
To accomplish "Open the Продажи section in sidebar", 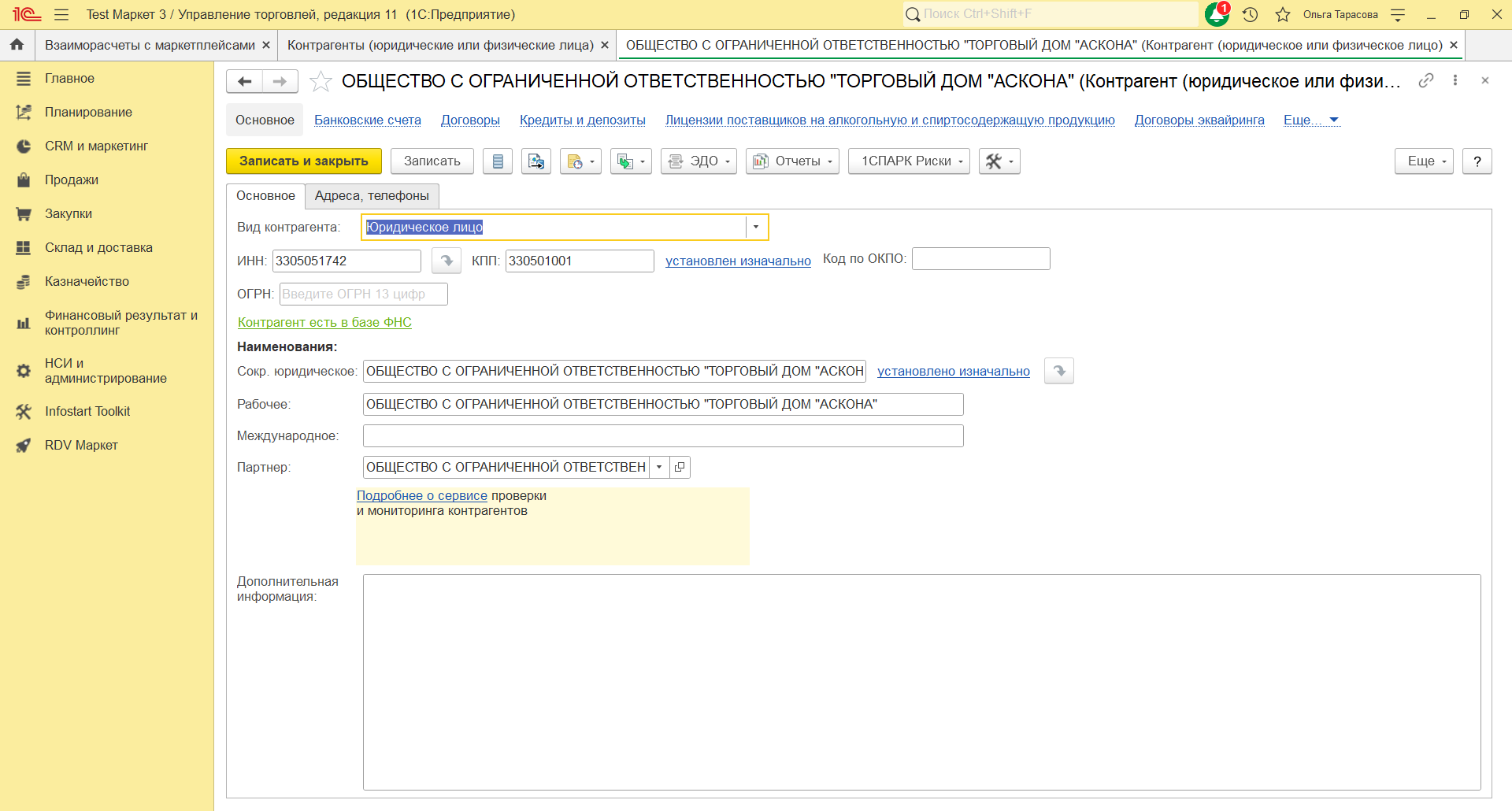I will coord(72,180).
